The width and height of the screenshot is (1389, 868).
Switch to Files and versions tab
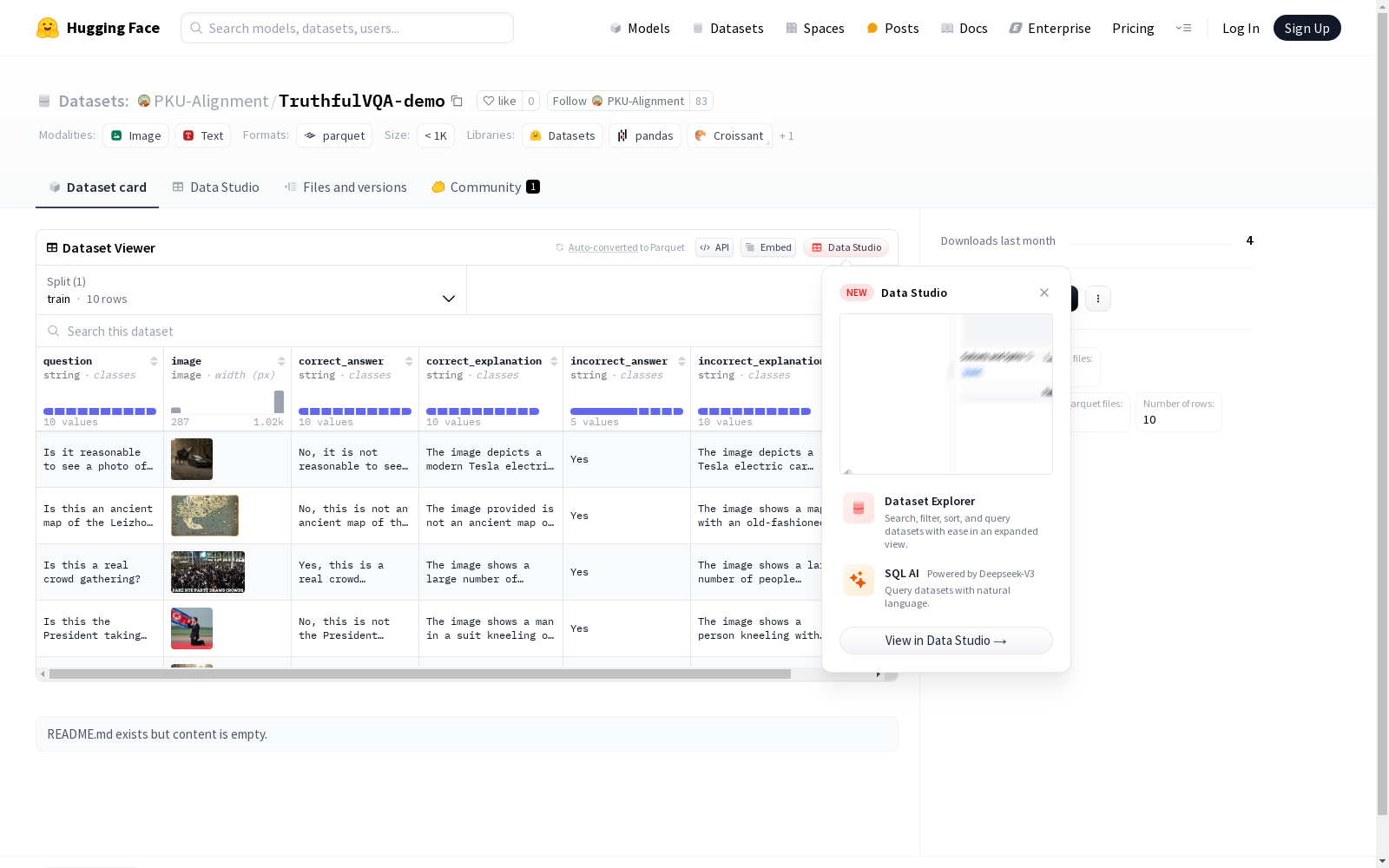pos(346,187)
